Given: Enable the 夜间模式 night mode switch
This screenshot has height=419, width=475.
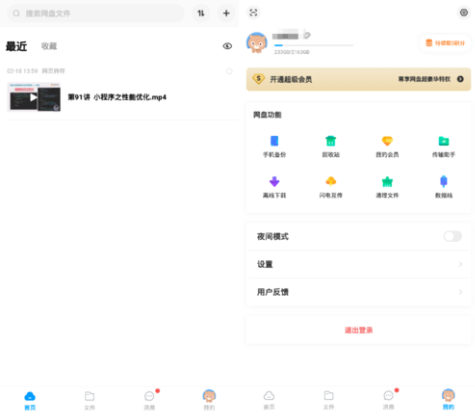Looking at the screenshot, I should (452, 236).
